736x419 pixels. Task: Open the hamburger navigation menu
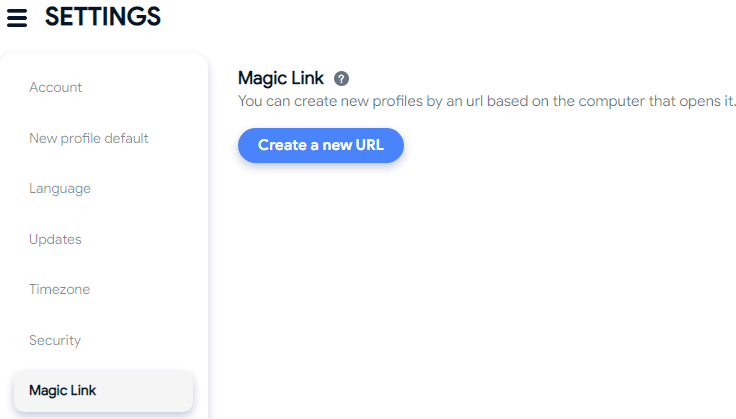(x=17, y=18)
